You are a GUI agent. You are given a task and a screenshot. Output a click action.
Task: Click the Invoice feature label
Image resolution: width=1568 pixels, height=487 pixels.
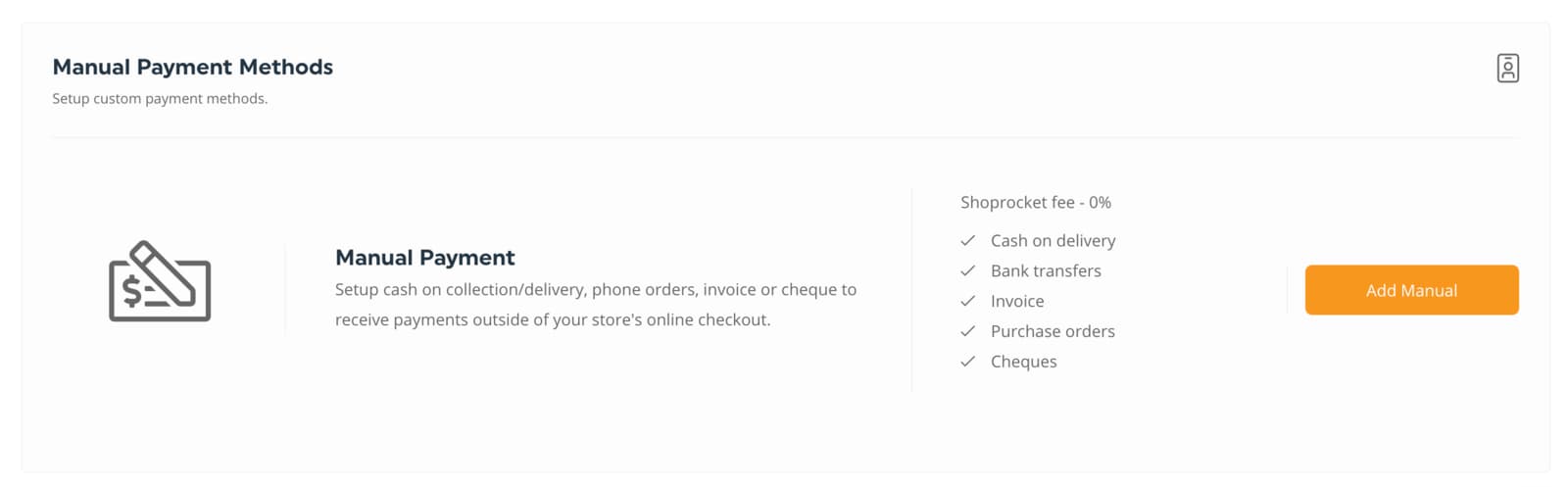tap(1017, 301)
